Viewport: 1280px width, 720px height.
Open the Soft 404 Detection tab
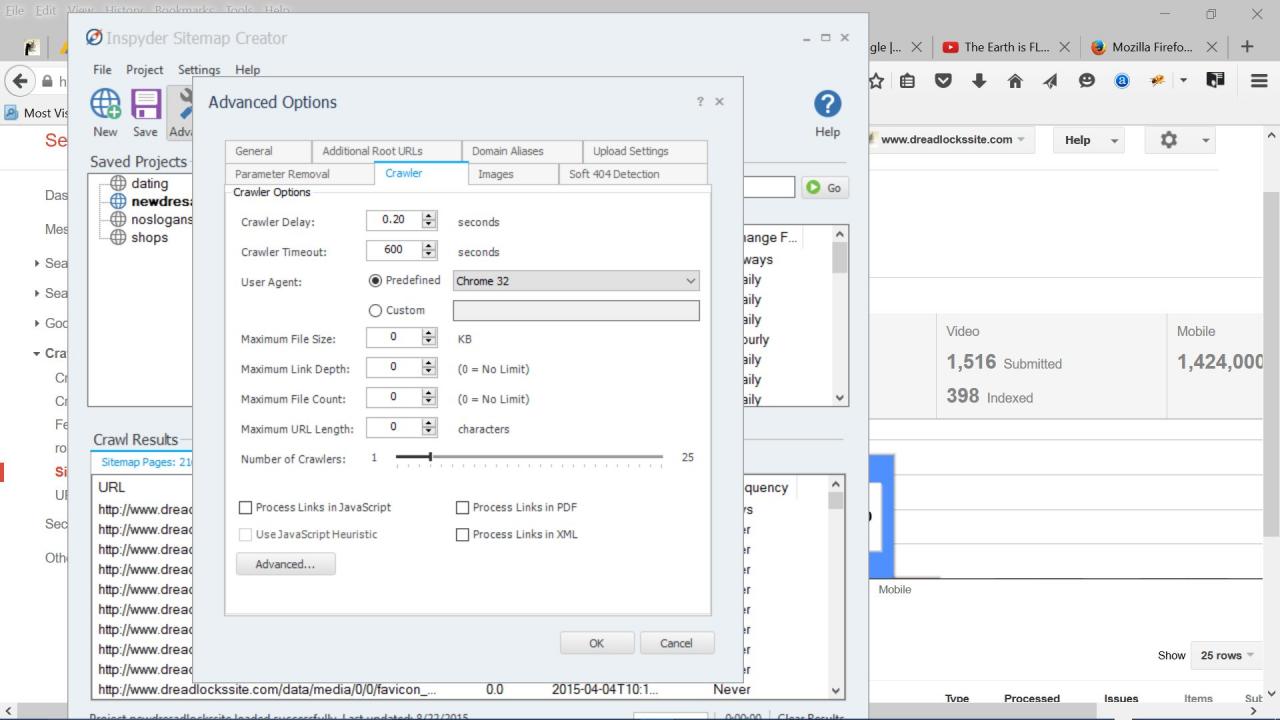[x=614, y=174]
